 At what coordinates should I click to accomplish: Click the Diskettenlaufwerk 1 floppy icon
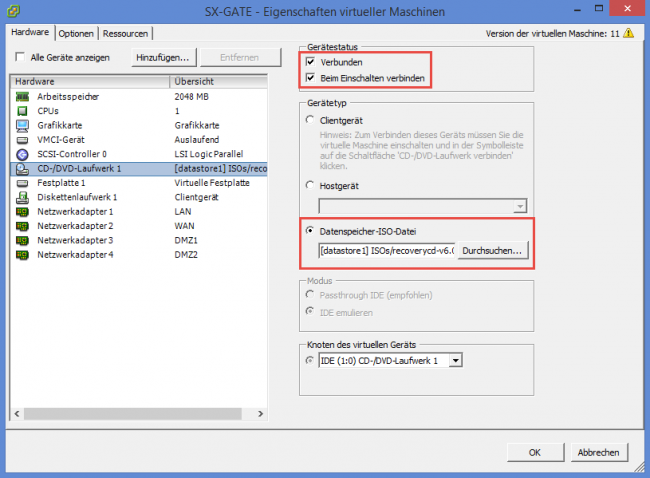click(23, 197)
